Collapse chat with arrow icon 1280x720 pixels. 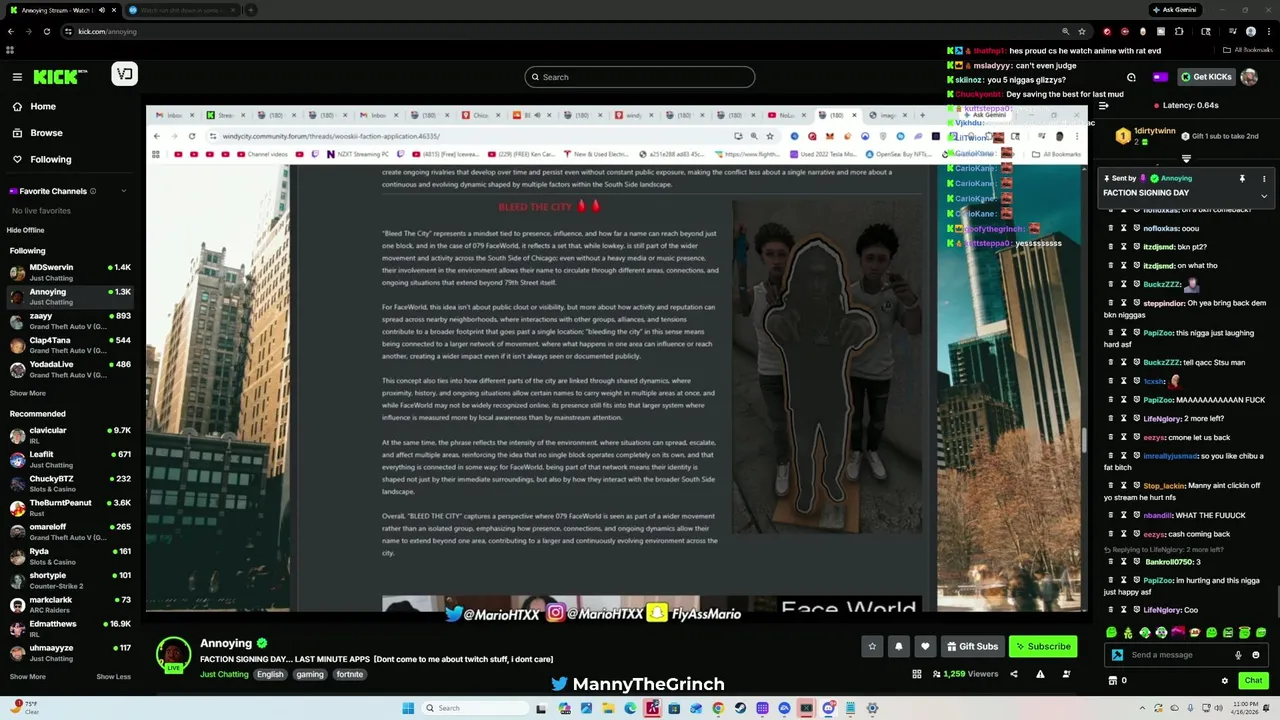[1104, 105]
